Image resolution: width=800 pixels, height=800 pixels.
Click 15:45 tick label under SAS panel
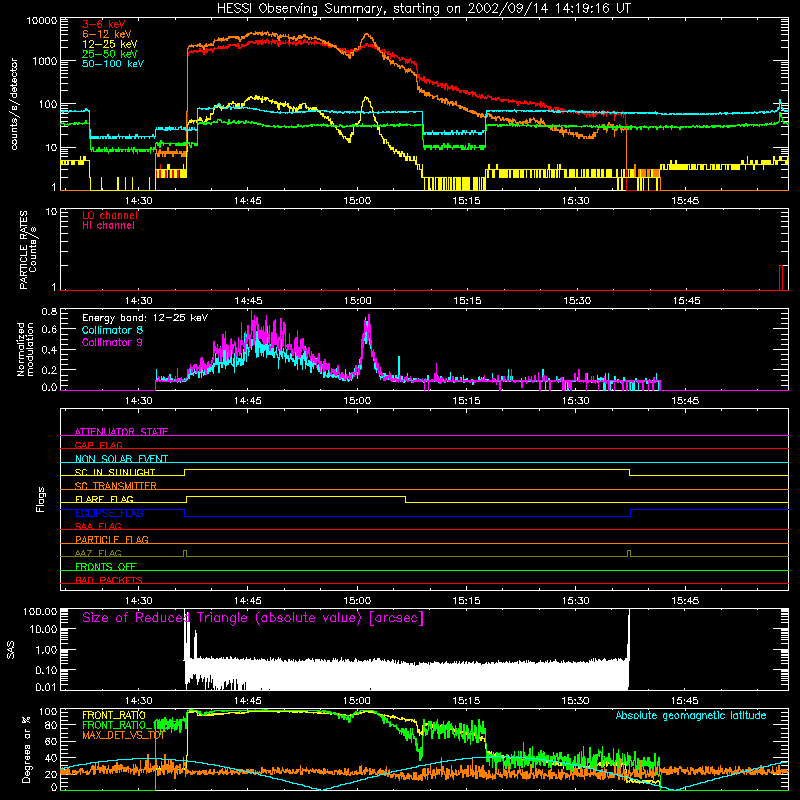click(685, 701)
